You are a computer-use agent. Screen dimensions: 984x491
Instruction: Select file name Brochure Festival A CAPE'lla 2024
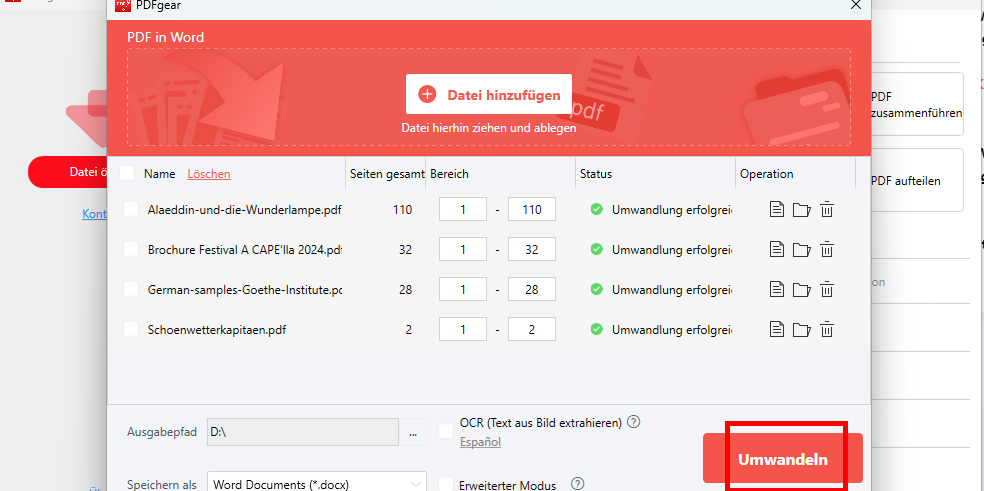[245, 249]
